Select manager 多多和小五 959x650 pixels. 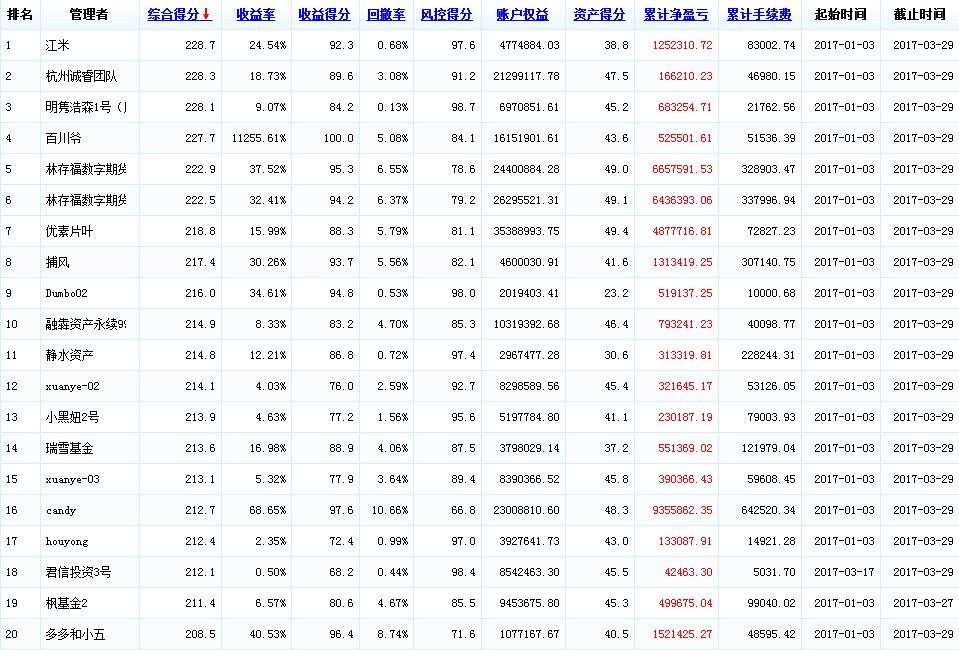point(75,634)
